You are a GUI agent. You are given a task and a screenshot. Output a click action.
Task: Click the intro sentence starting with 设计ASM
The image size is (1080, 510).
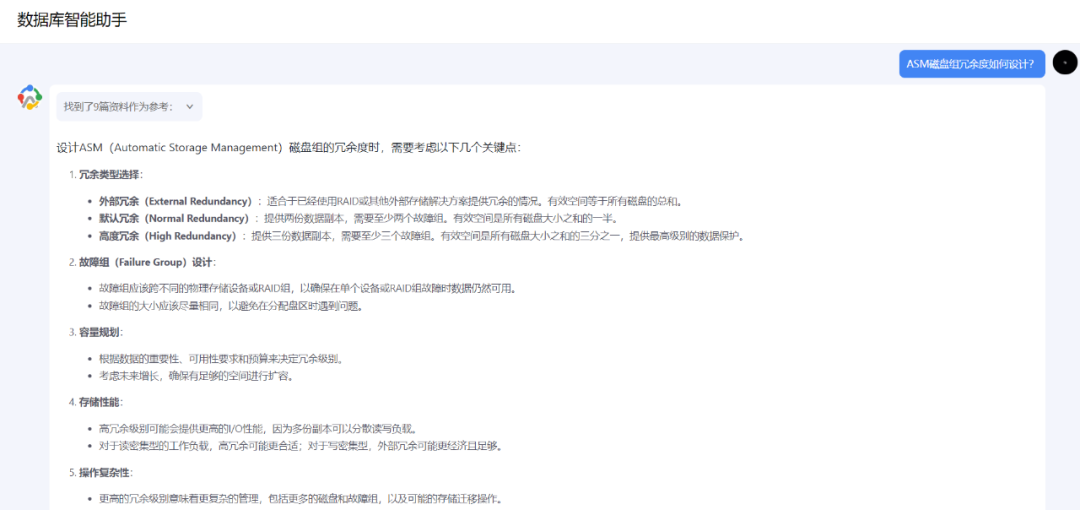288,147
